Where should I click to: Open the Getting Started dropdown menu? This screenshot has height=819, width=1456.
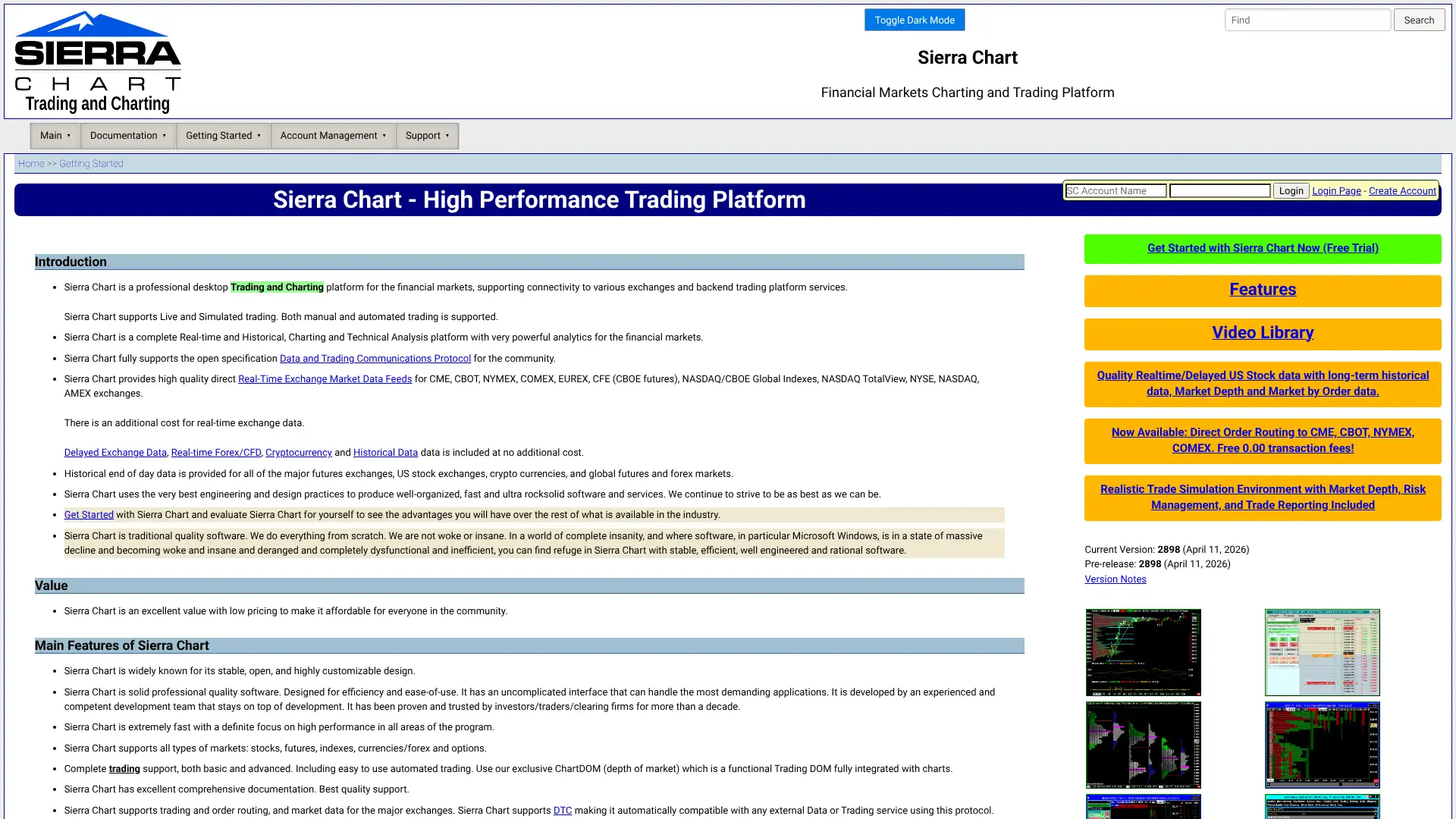pyautogui.click(x=223, y=136)
